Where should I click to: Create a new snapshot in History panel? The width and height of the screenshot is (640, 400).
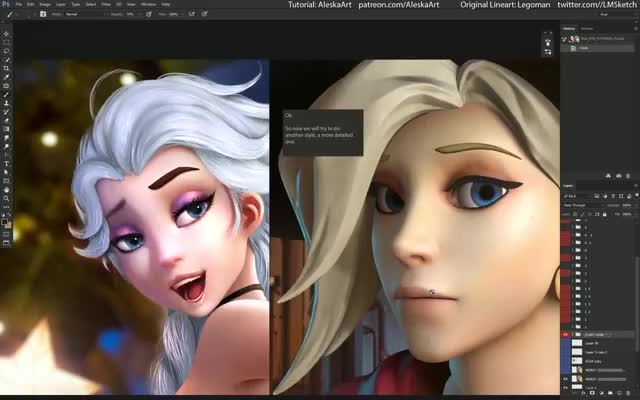[x=618, y=176]
